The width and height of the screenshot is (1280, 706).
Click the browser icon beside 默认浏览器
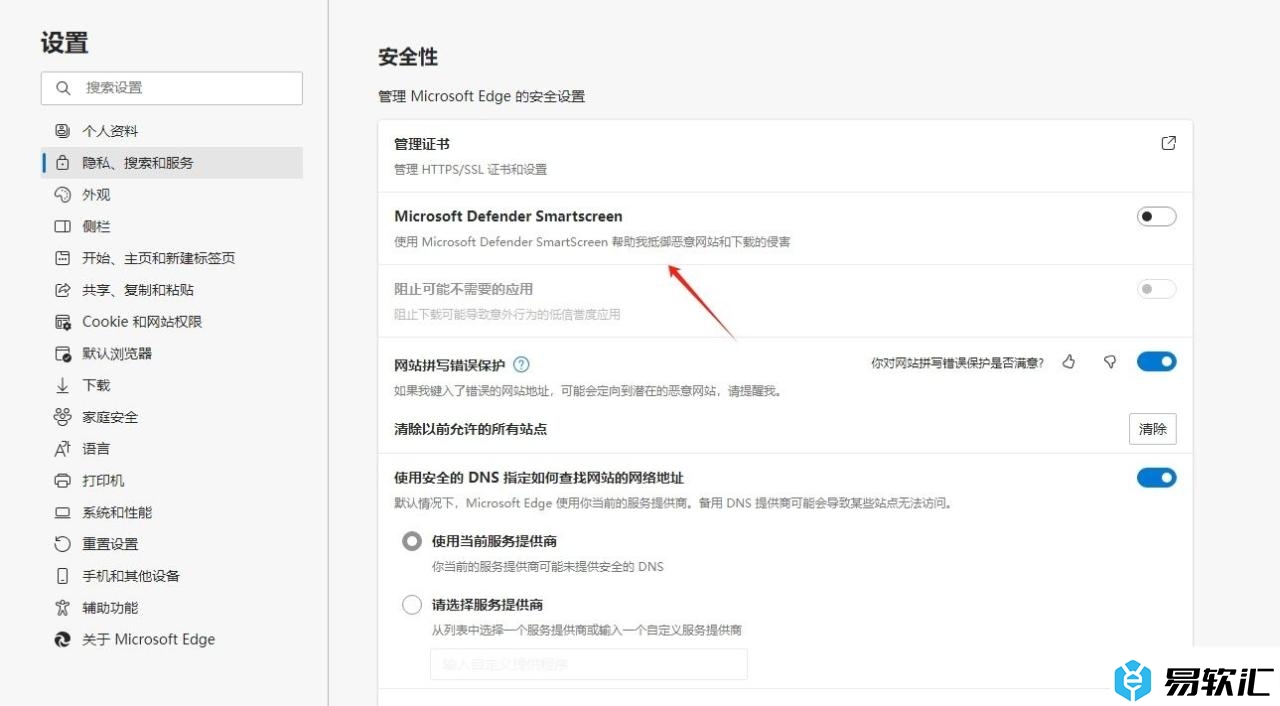[63, 354]
